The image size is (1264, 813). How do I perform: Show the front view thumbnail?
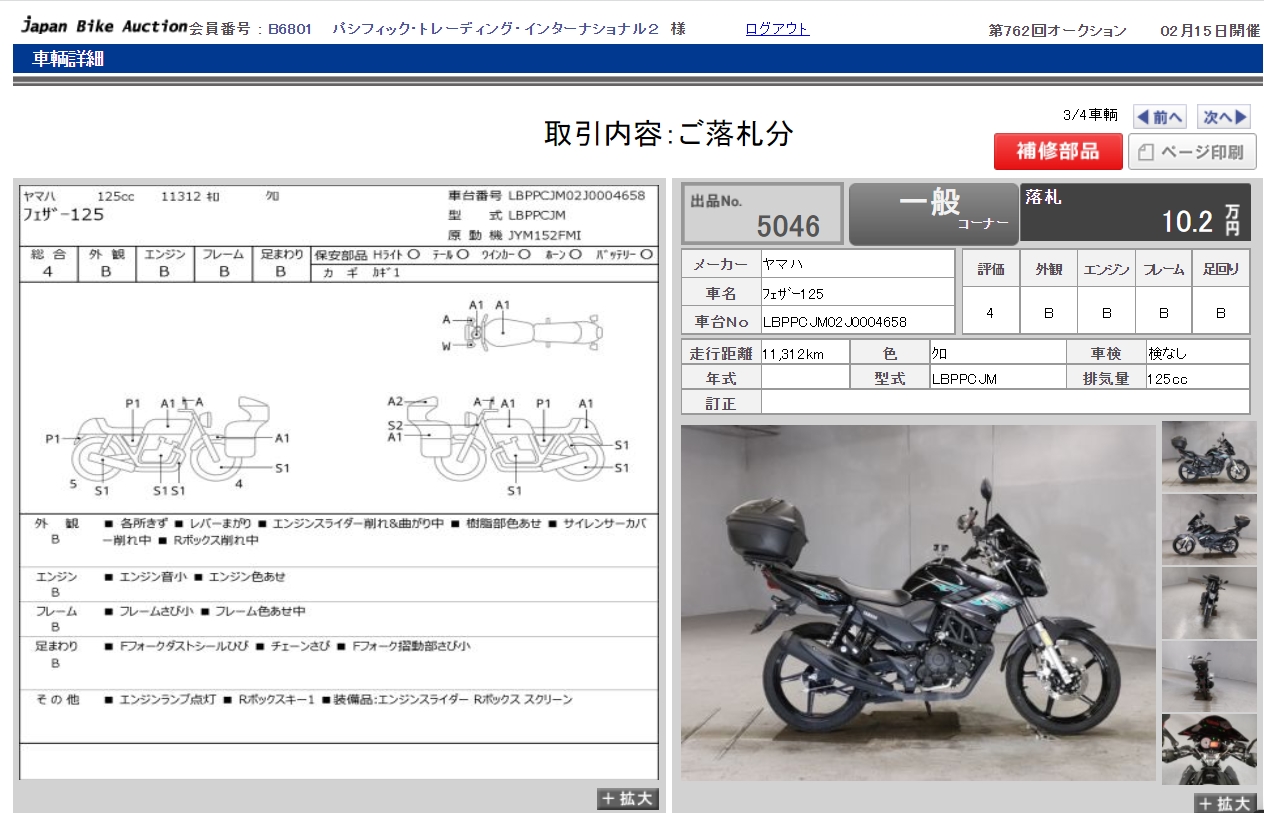click(1209, 602)
